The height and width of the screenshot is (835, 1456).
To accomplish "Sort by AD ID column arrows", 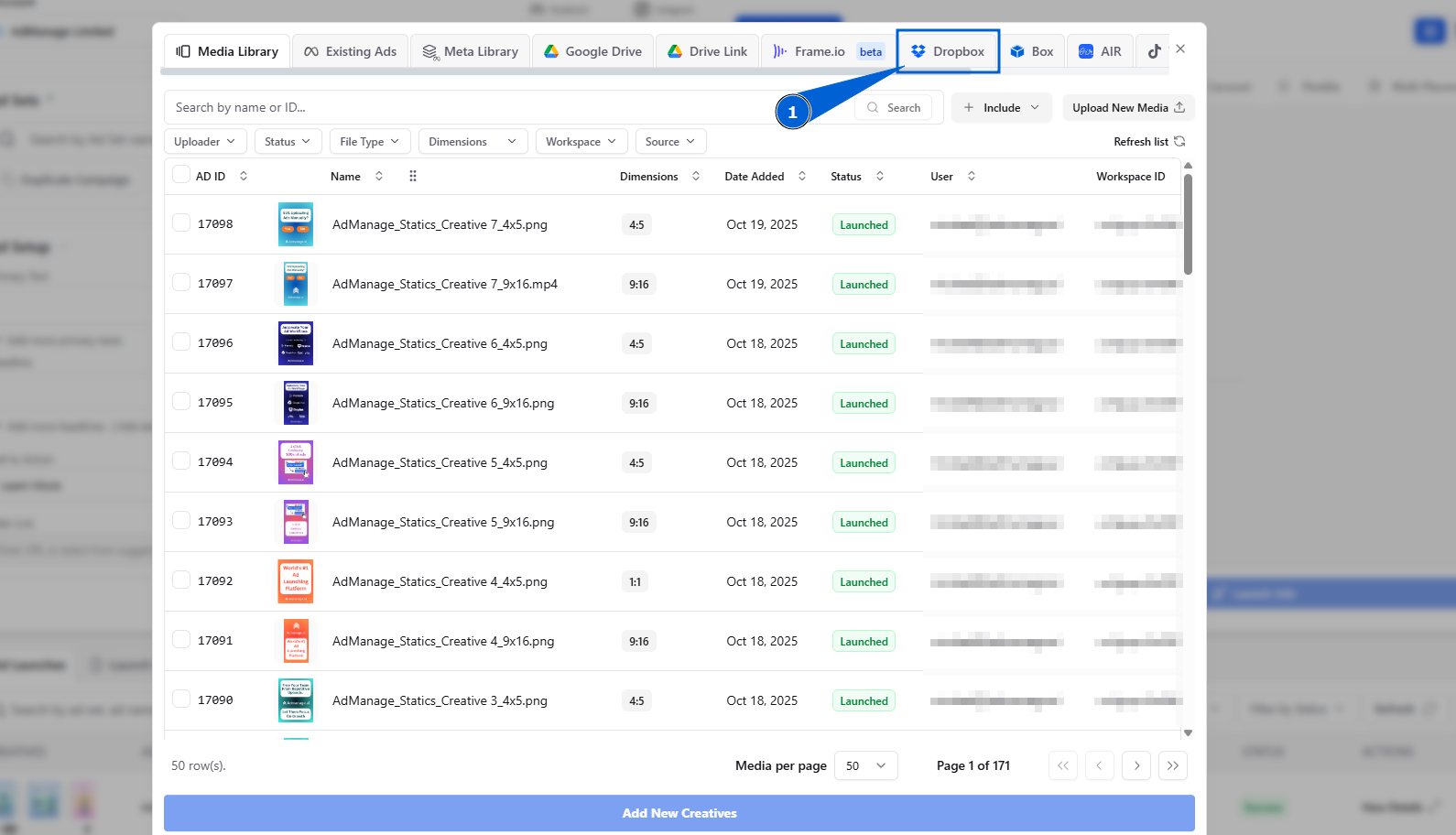I will (244, 176).
